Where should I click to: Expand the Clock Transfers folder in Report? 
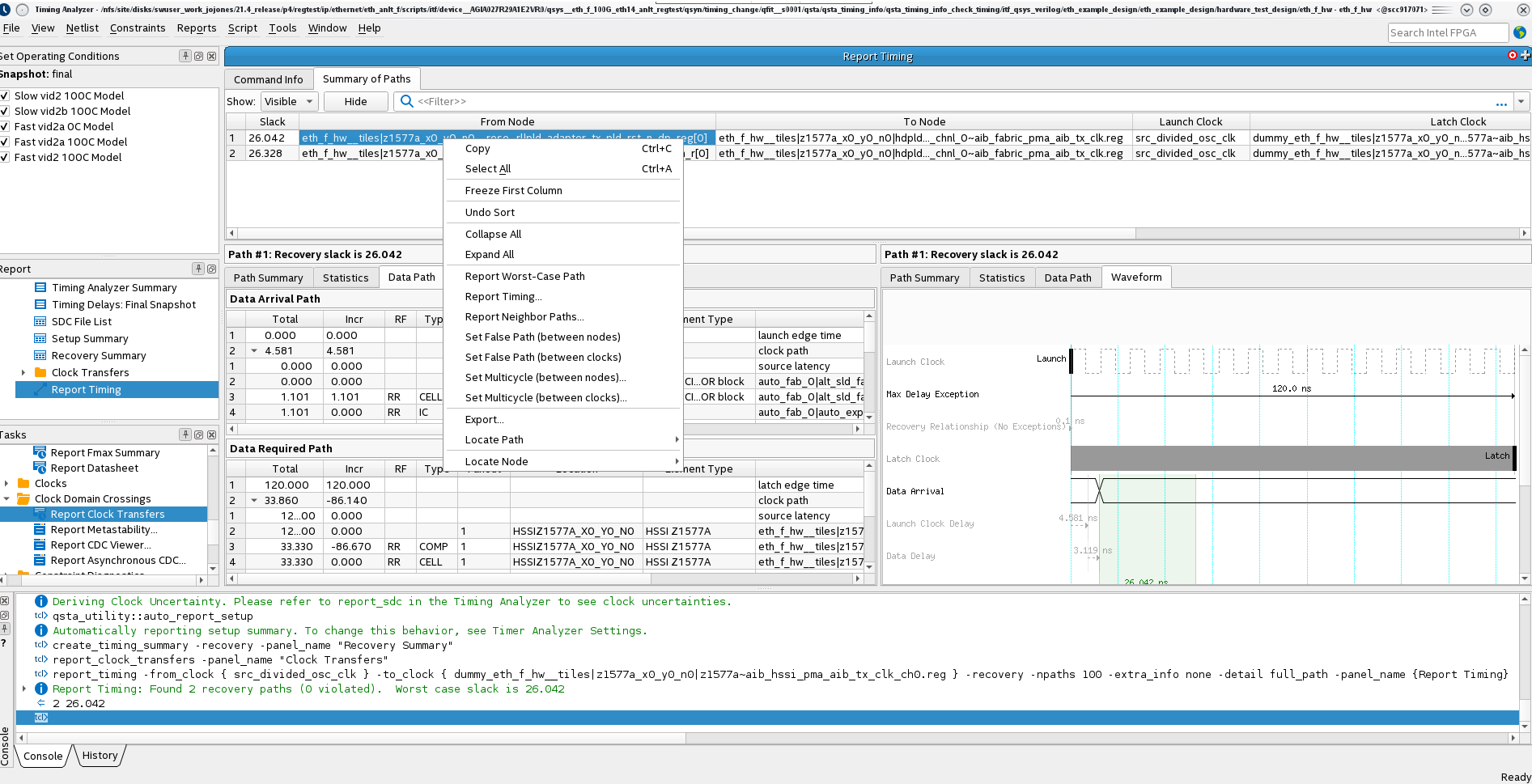[23, 372]
